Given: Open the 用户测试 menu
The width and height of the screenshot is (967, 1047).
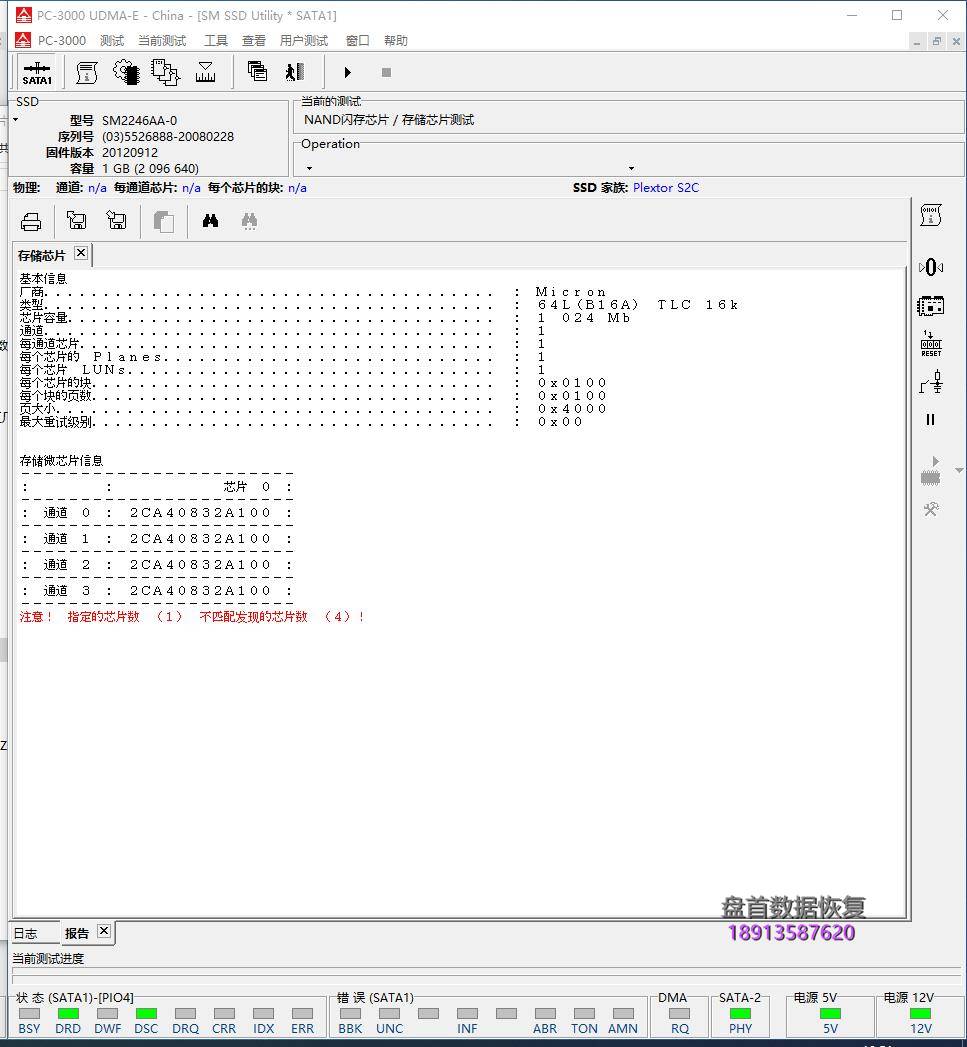Looking at the screenshot, I should (304, 41).
